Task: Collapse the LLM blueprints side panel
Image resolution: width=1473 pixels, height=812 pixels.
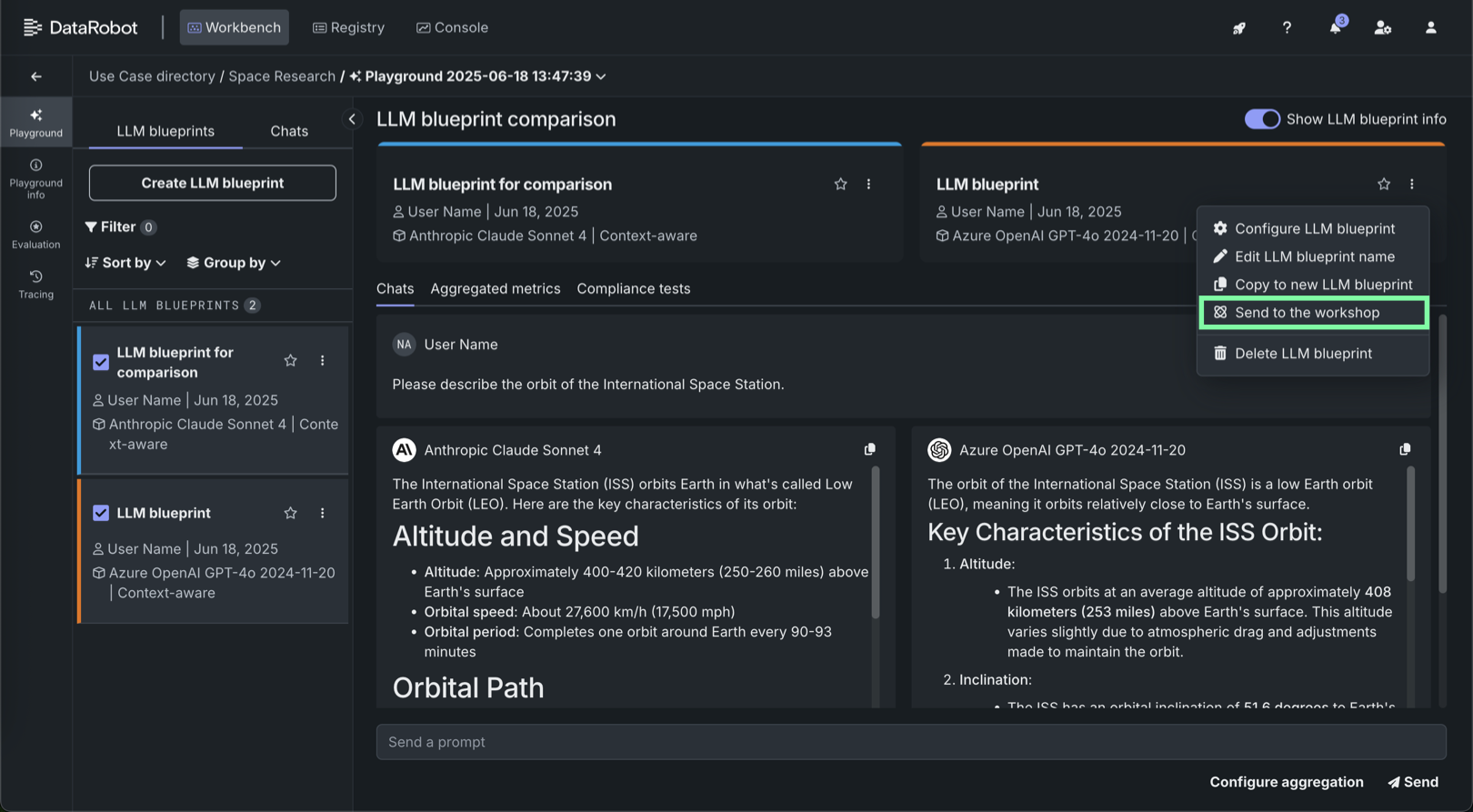Action: pyautogui.click(x=352, y=119)
